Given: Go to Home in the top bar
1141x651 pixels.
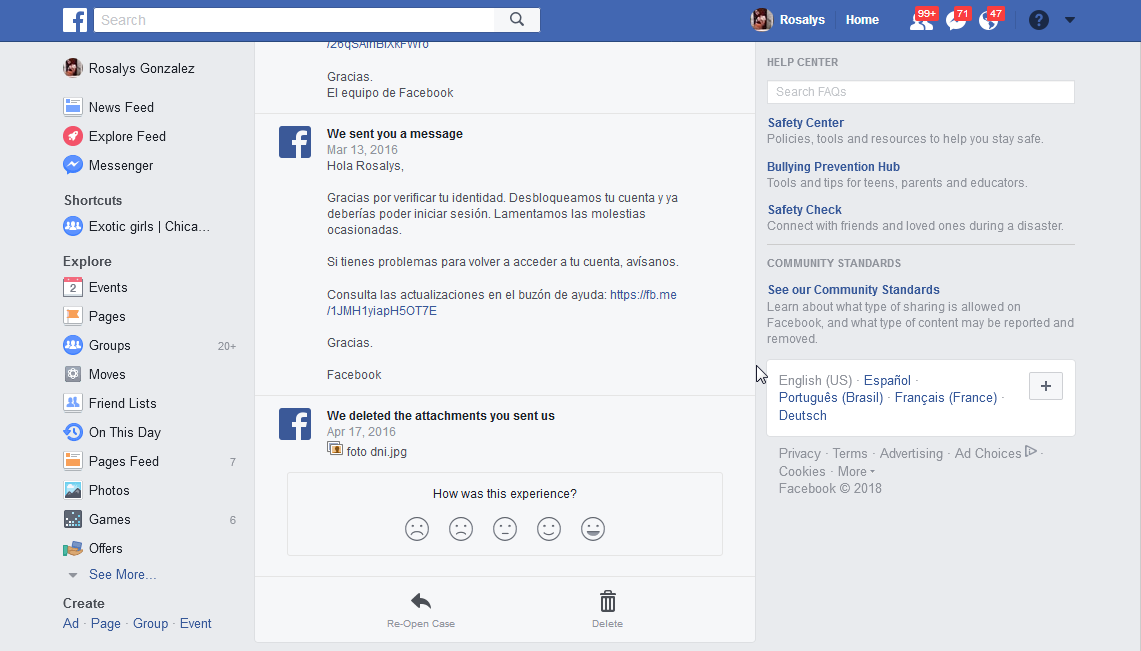Looking at the screenshot, I should [x=862, y=20].
